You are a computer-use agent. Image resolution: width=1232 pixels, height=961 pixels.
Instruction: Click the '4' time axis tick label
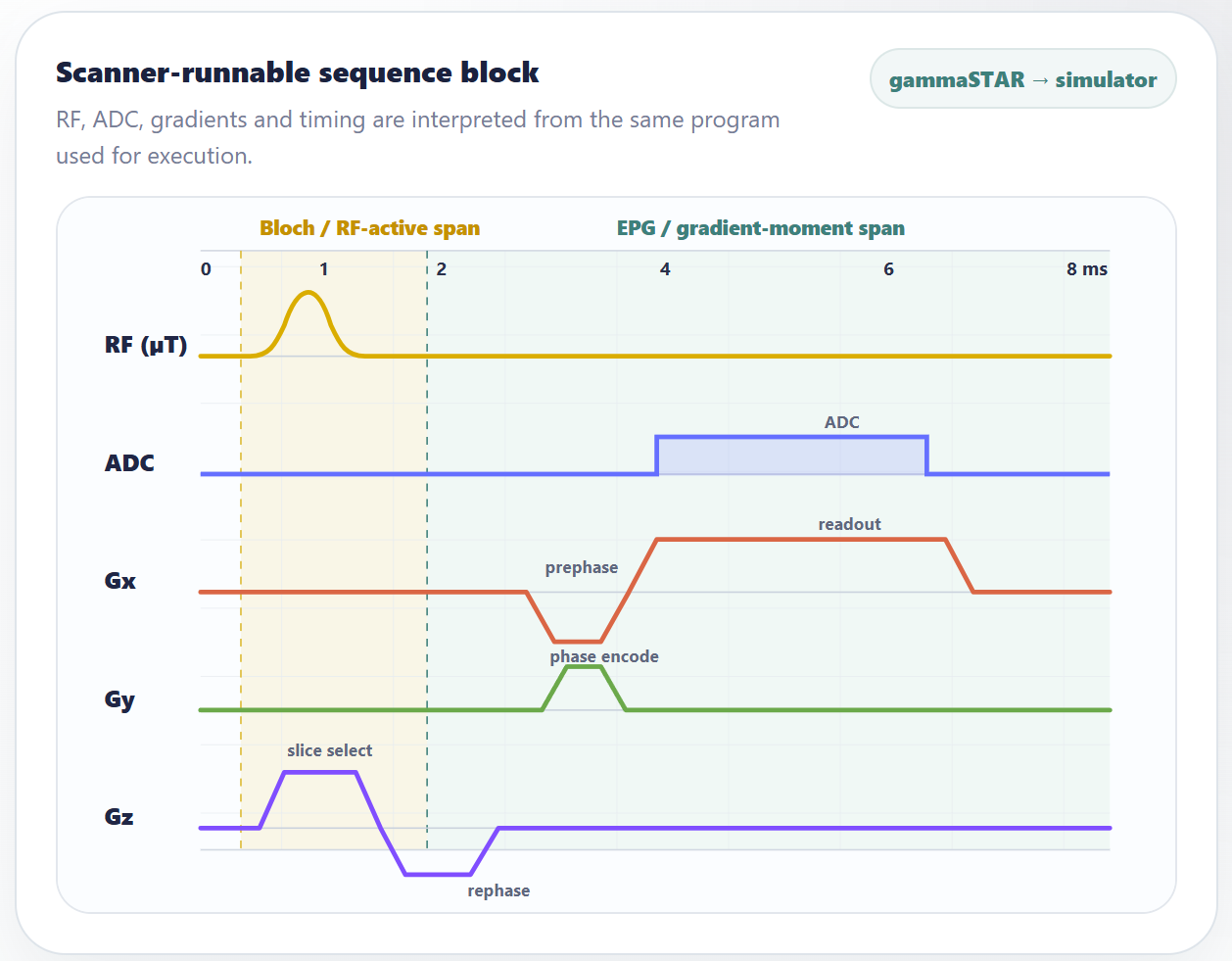[665, 269]
